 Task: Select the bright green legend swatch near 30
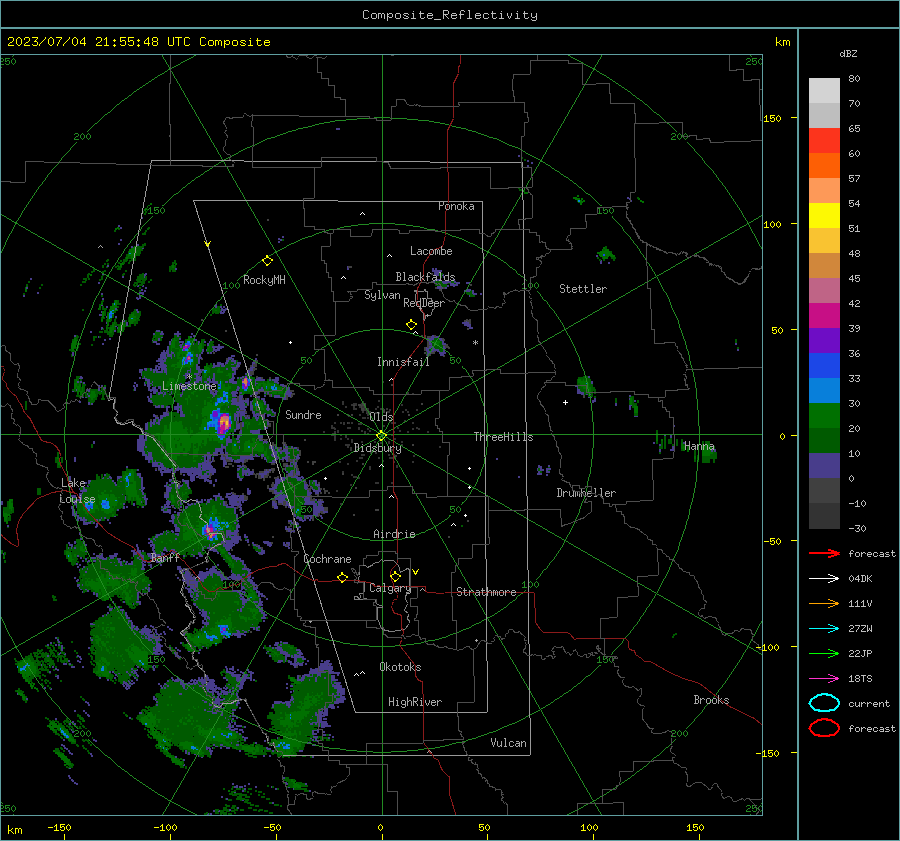click(x=824, y=416)
